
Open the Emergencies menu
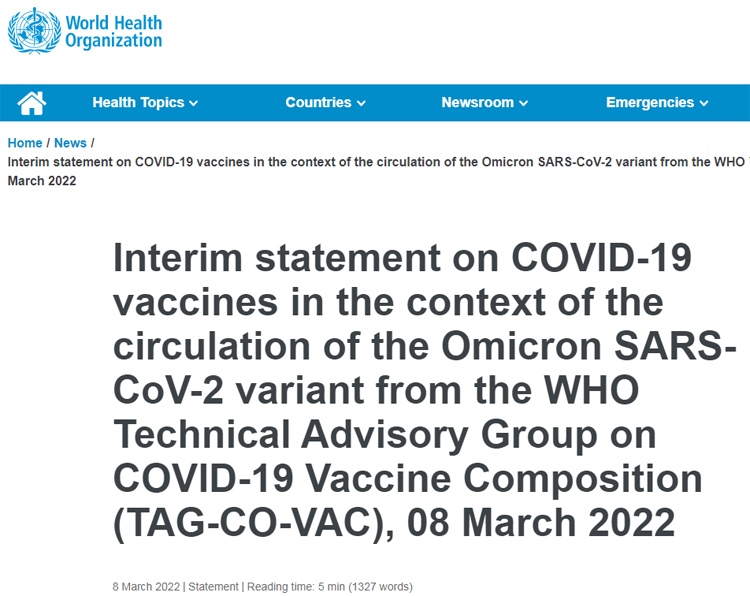(649, 103)
